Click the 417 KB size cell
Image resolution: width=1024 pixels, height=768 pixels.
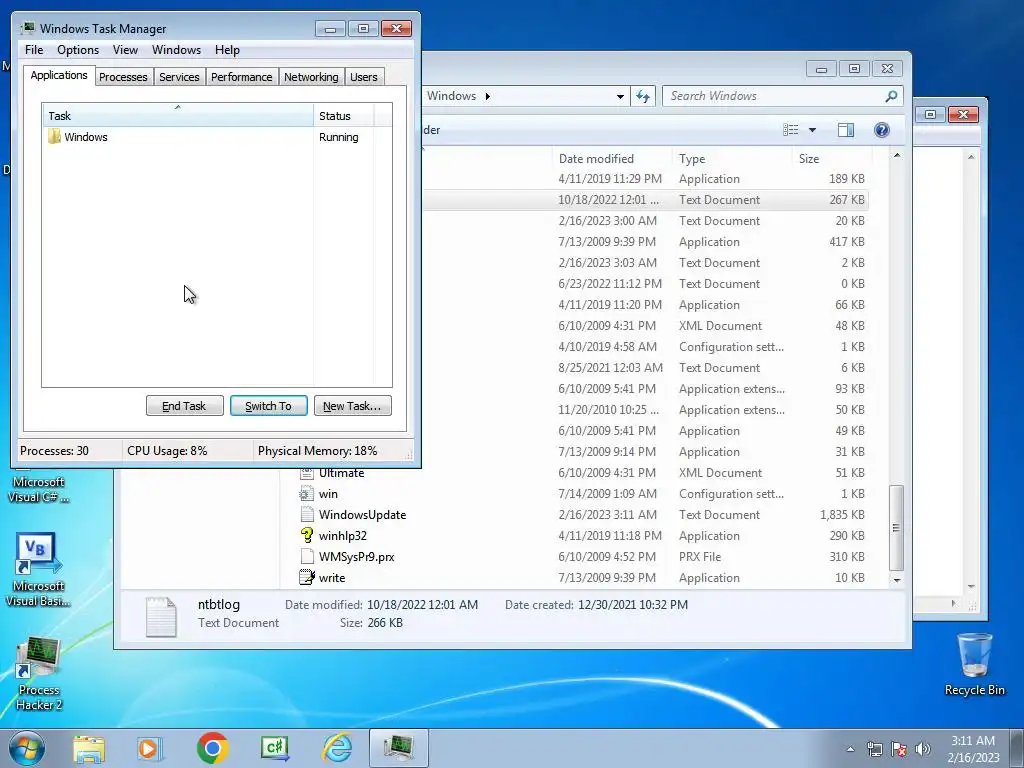[x=846, y=242]
